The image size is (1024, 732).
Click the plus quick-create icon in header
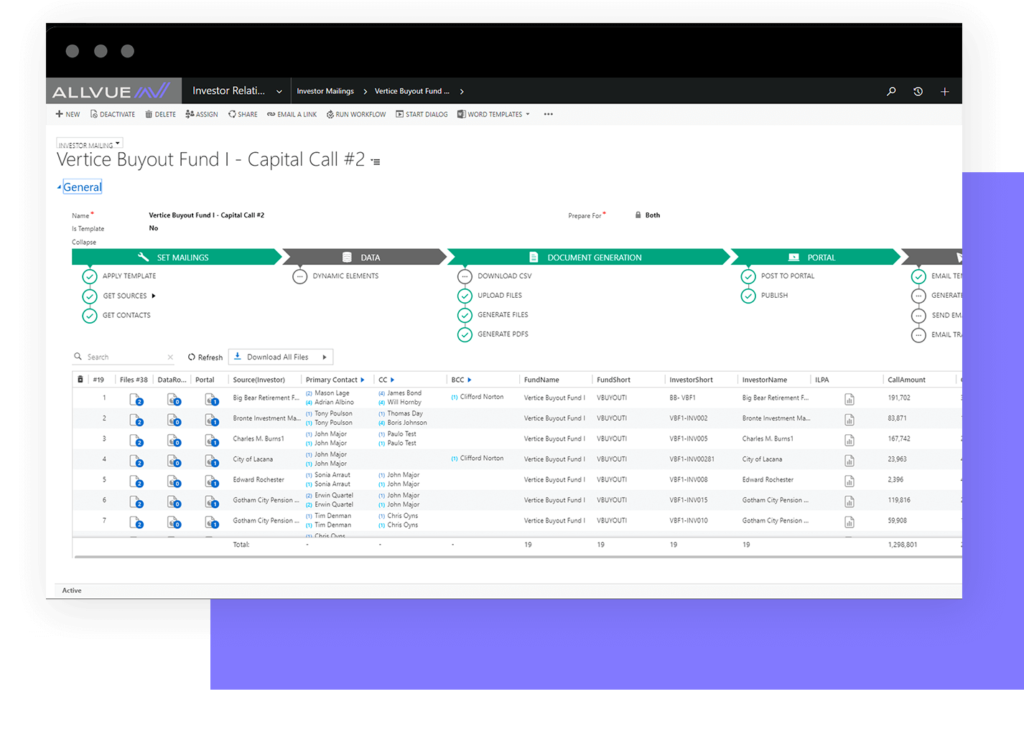click(944, 91)
